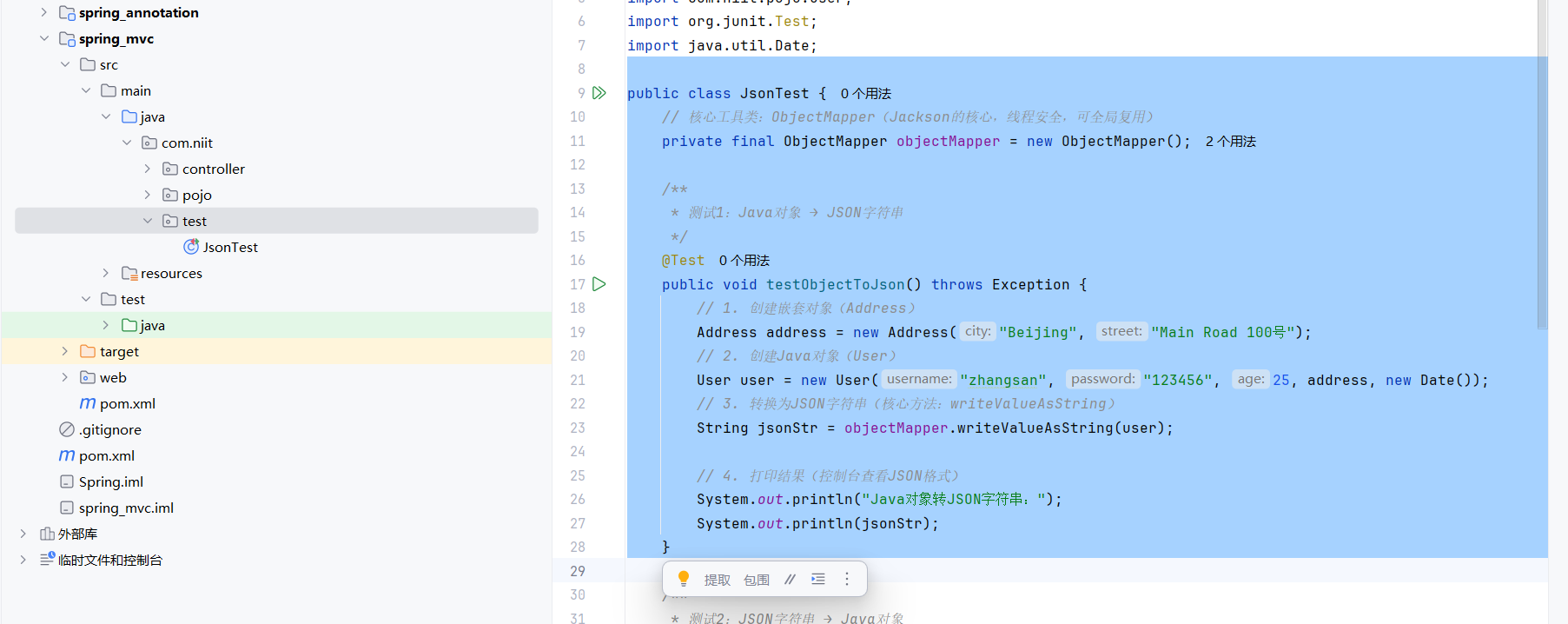Click the external libraries icon

(x=47, y=534)
